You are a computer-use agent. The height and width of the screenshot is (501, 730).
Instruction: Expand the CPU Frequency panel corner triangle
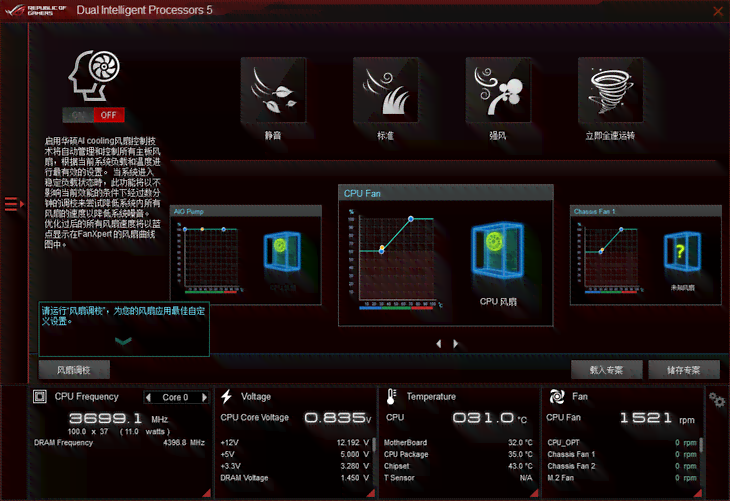point(207,493)
